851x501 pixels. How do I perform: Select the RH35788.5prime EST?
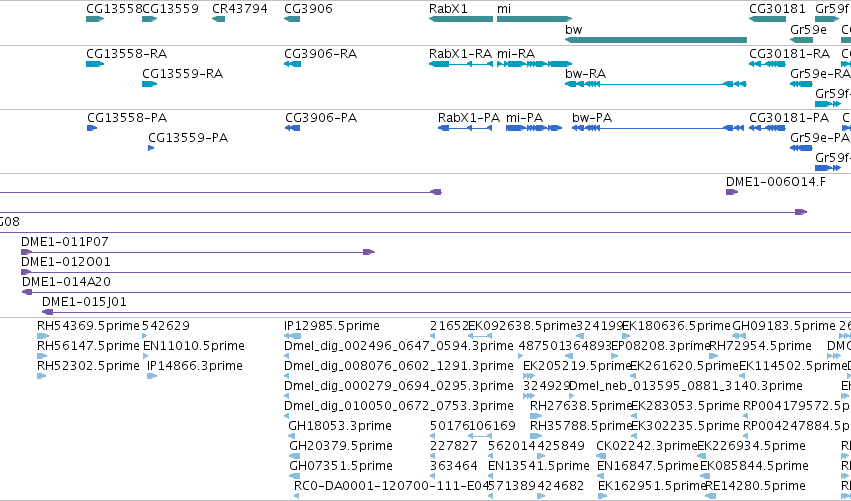click(x=536, y=436)
